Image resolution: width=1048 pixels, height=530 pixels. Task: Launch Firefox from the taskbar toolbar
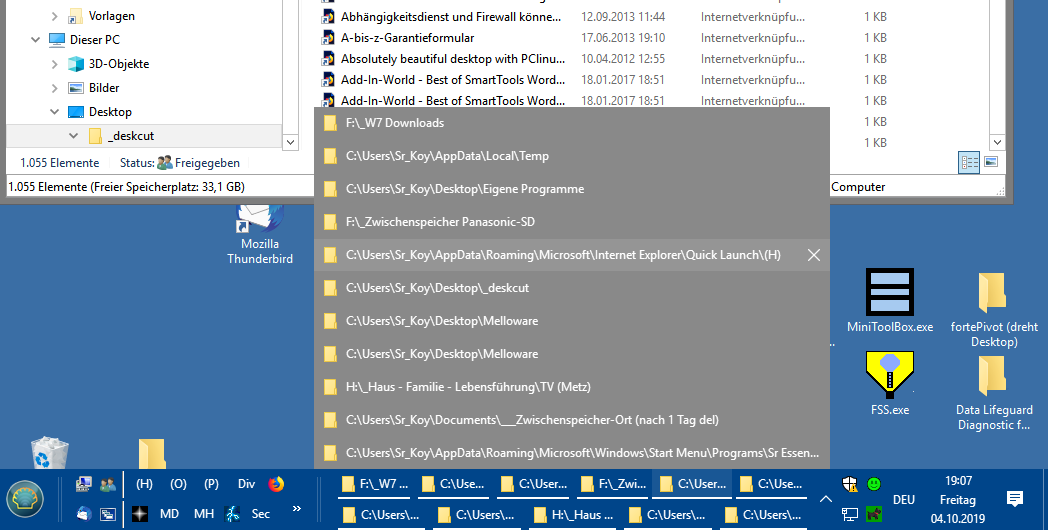[276, 484]
